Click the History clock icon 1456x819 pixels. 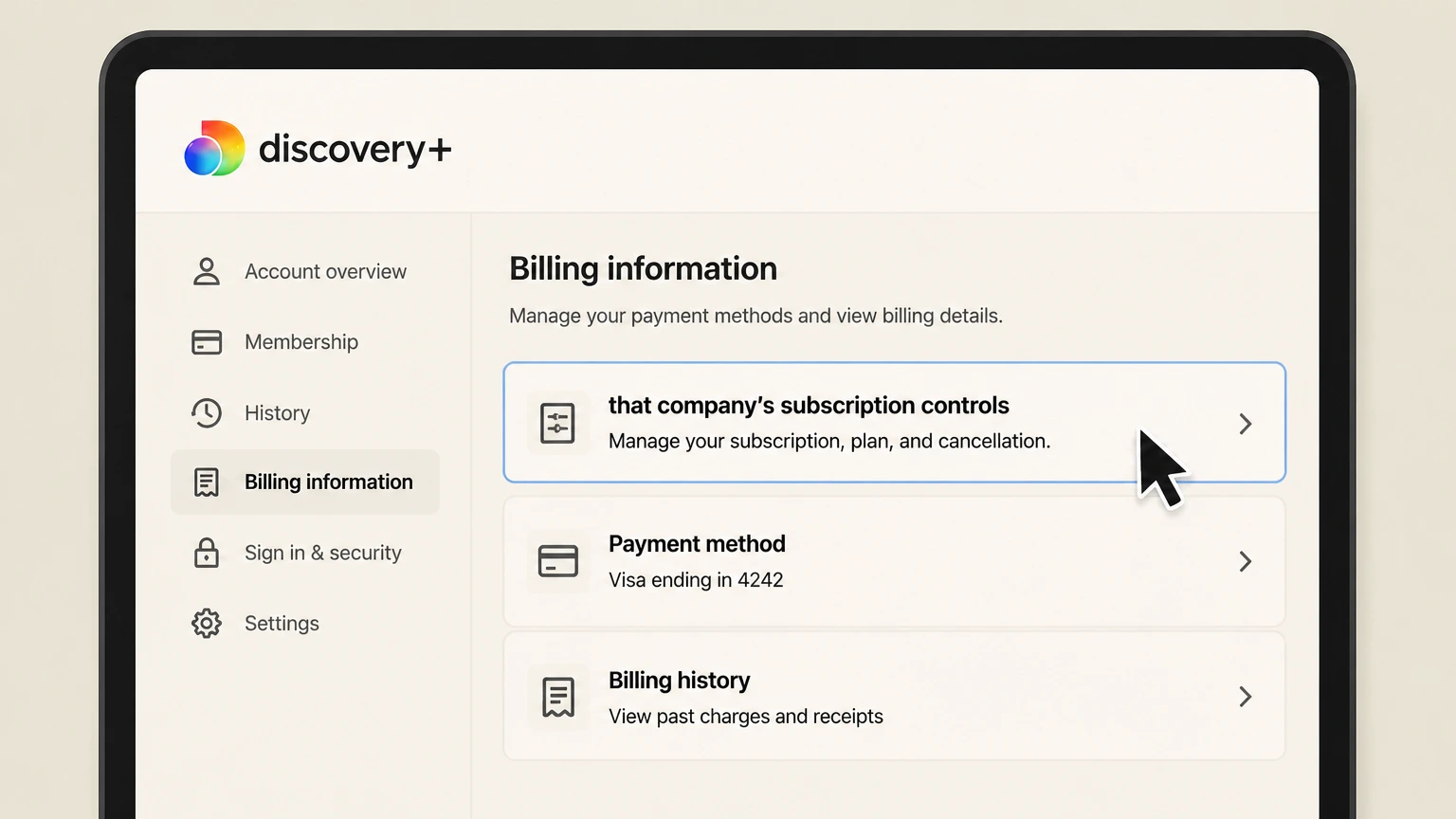pyautogui.click(x=206, y=412)
